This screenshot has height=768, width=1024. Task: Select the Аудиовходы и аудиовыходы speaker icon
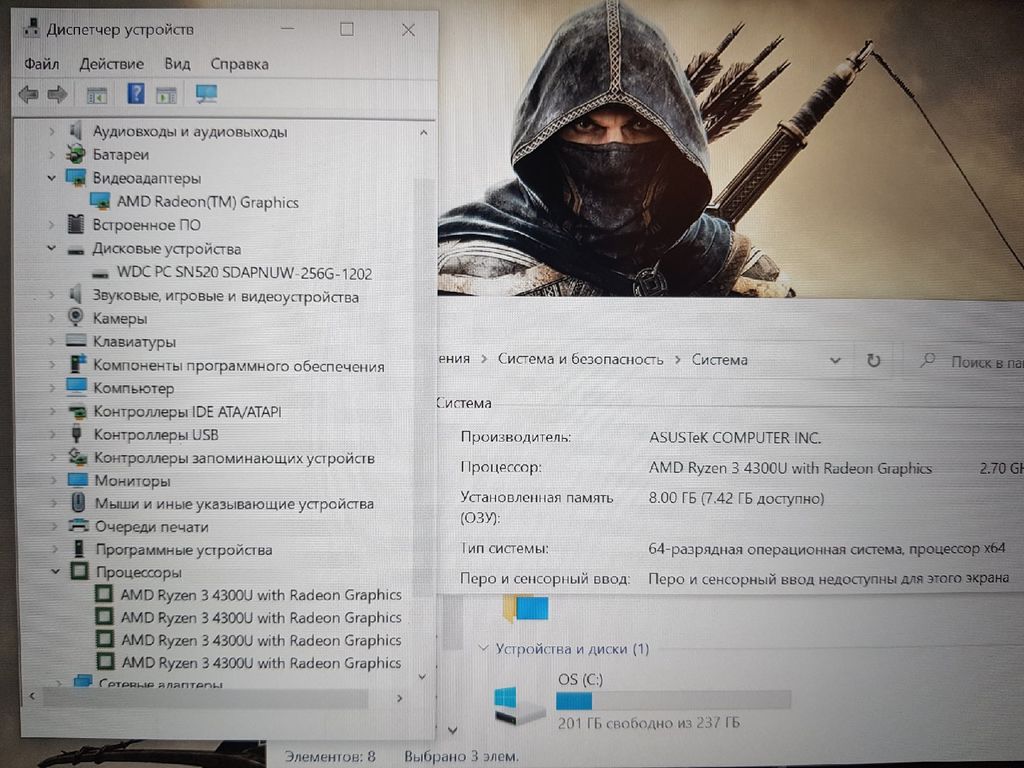[76, 131]
